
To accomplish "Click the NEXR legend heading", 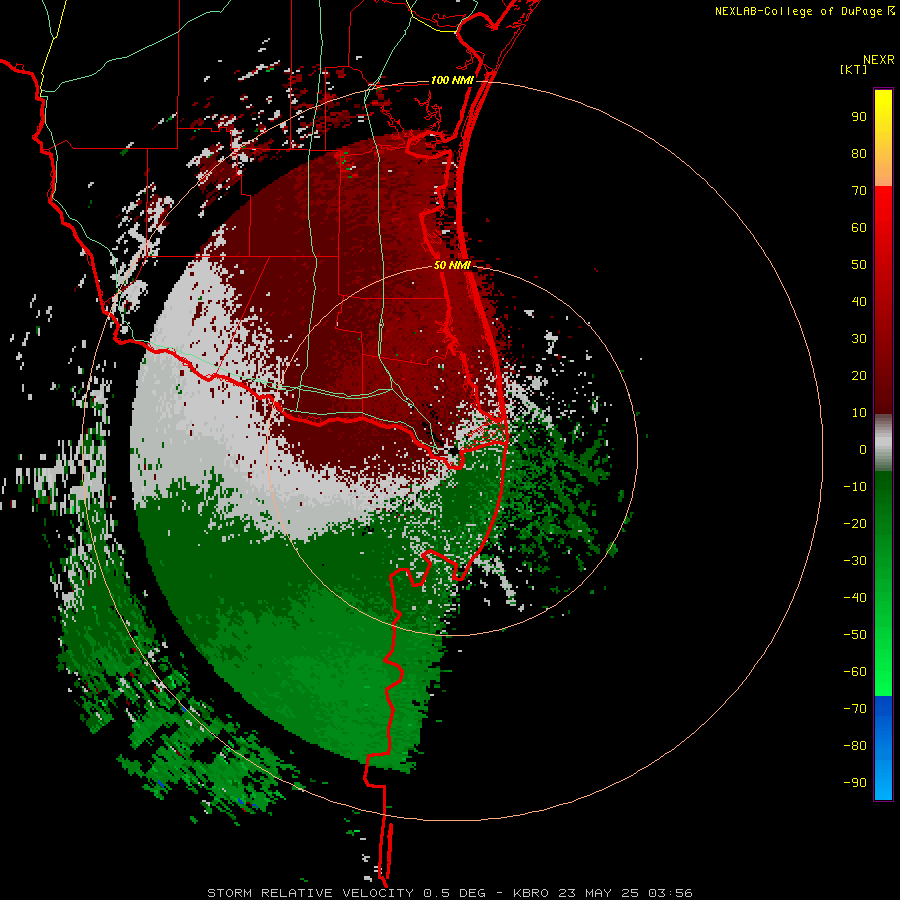I will point(879,60).
